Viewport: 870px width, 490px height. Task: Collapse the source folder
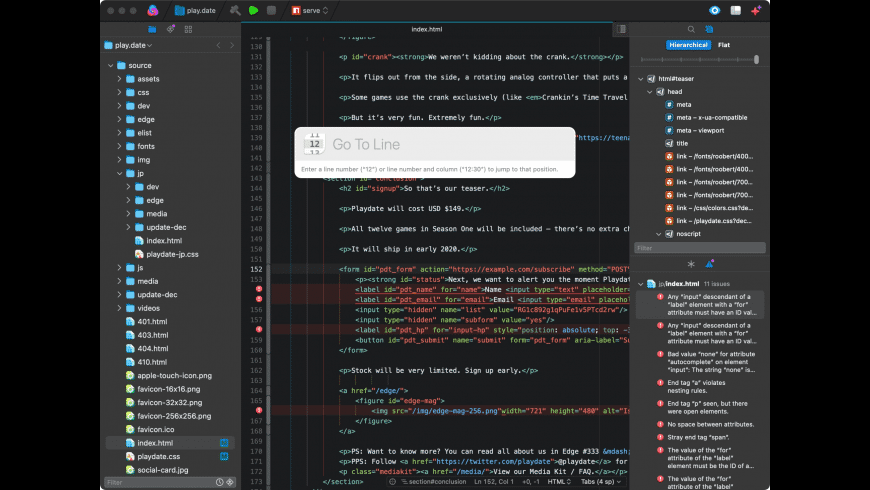[x=108, y=65]
